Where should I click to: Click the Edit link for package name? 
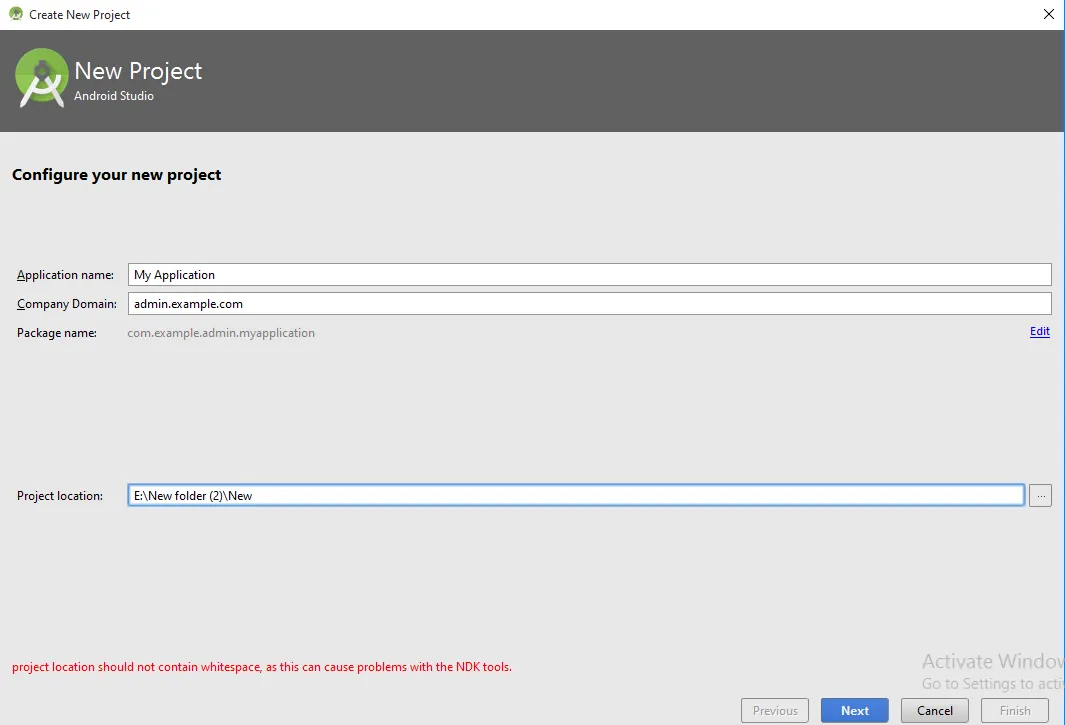point(1040,332)
